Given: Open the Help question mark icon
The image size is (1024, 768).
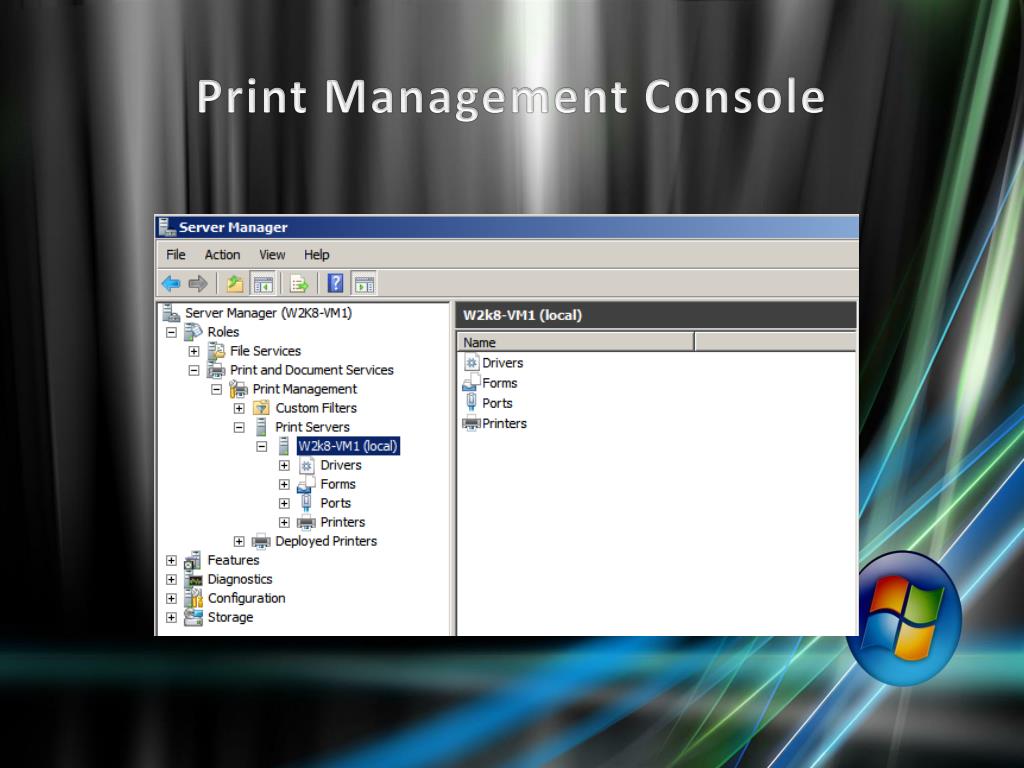Looking at the screenshot, I should pyautogui.click(x=335, y=283).
